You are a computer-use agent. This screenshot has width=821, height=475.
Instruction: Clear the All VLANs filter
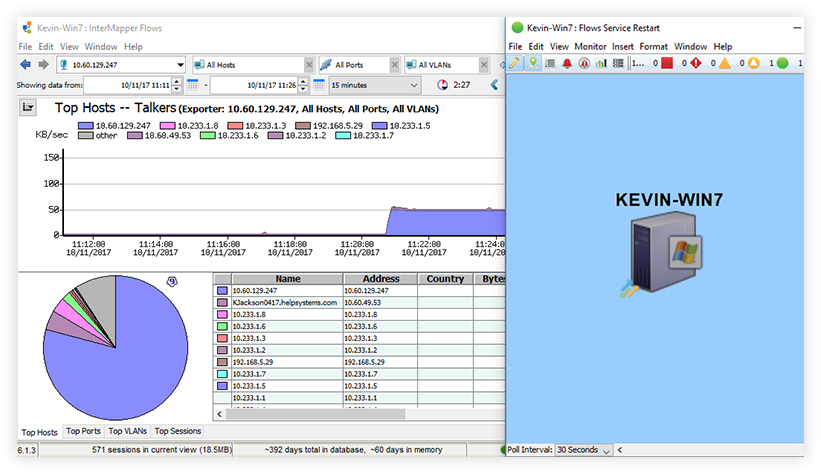[484, 65]
